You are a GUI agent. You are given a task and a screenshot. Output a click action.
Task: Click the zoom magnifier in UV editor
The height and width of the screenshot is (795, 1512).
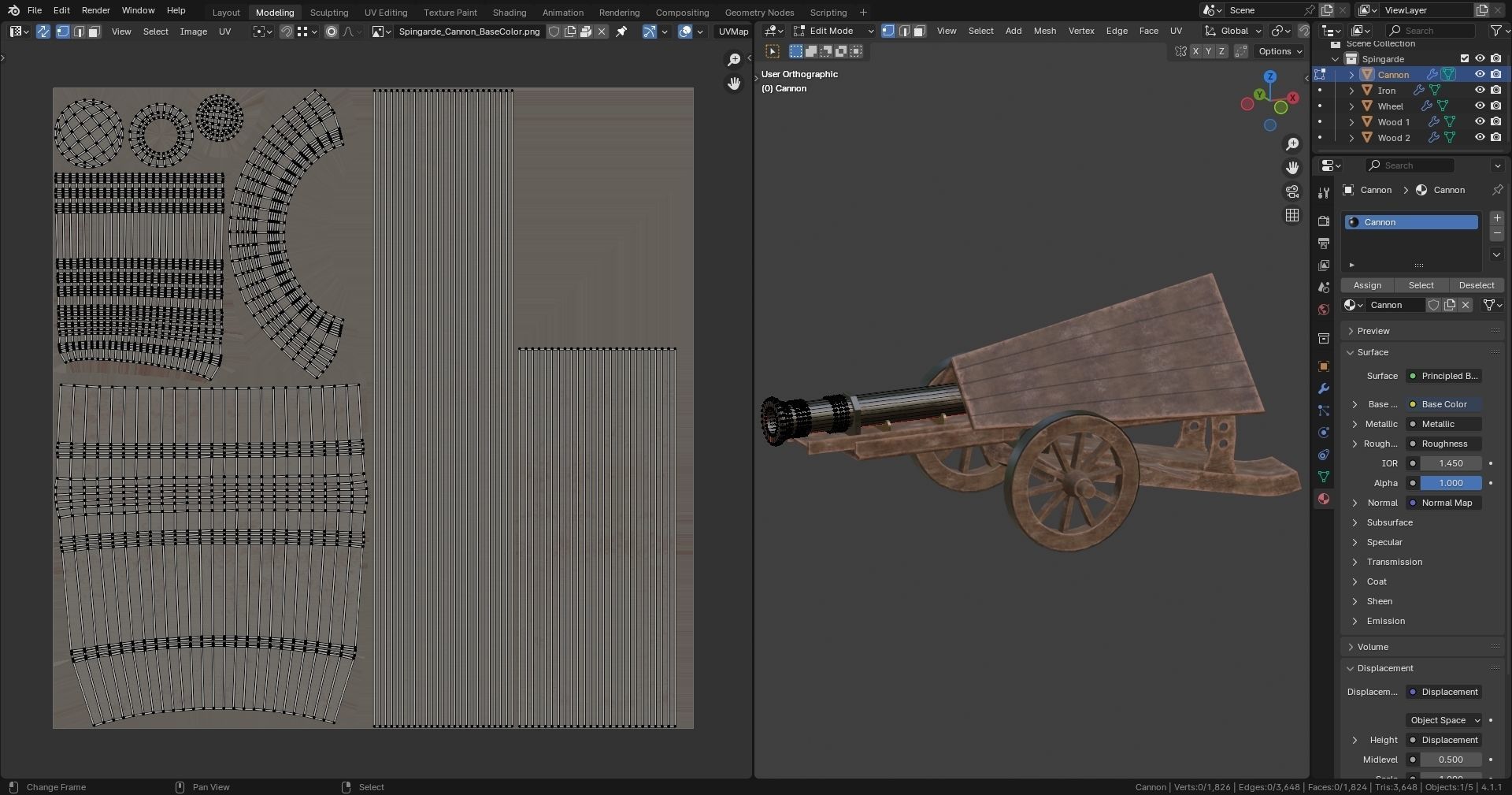point(734,60)
